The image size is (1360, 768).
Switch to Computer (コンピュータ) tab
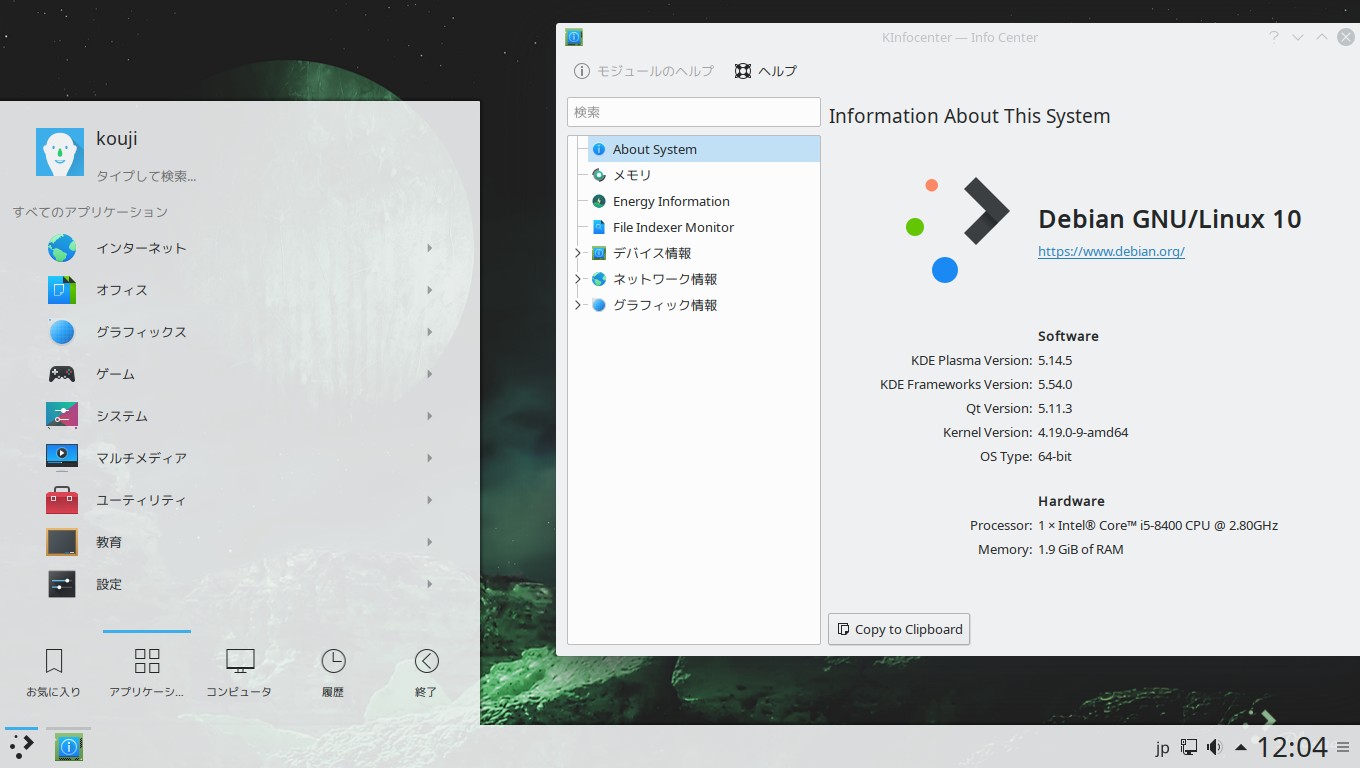(x=239, y=672)
